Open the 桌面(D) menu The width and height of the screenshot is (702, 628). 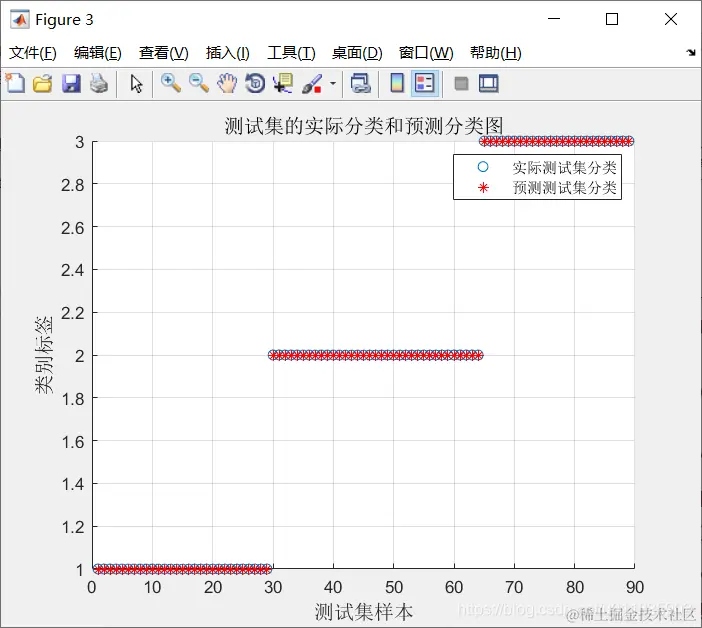tap(357, 53)
